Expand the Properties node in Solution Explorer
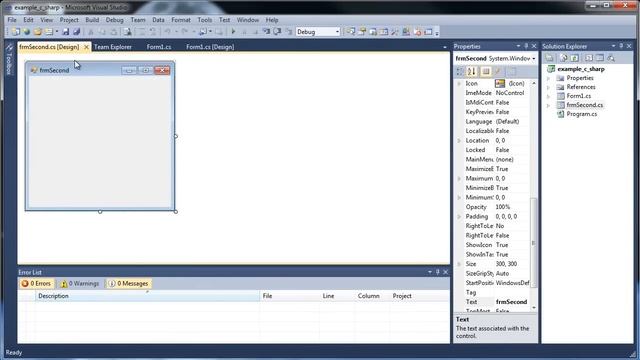 549,78
